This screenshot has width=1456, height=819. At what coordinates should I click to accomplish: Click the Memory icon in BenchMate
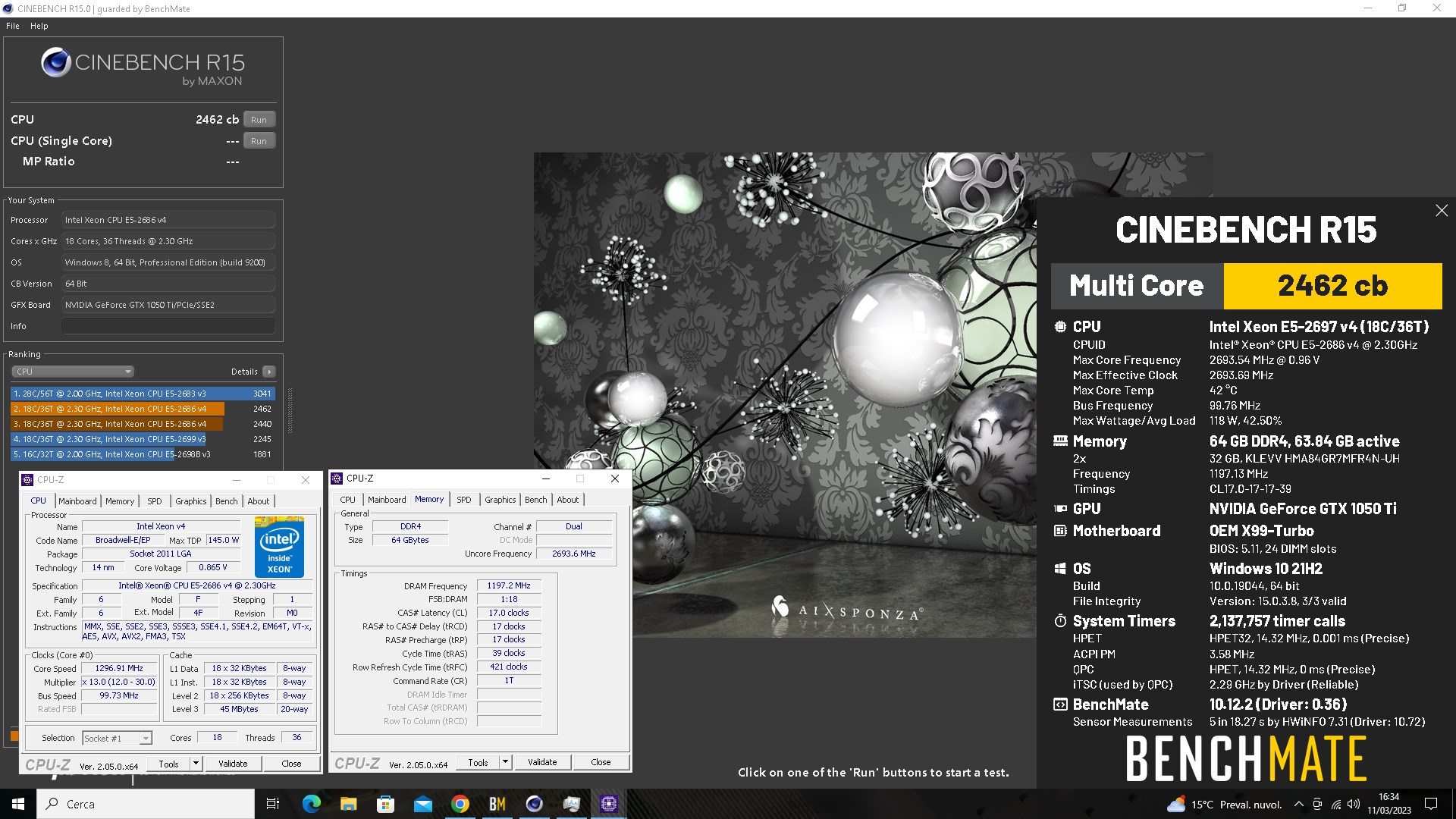pyautogui.click(x=1060, y=441)
